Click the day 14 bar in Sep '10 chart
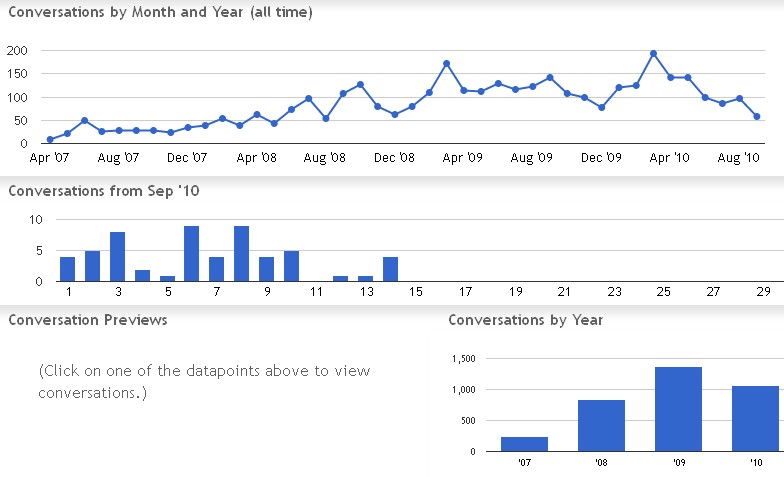This screenshot has width=784, height=477. [x=390, y=269]
